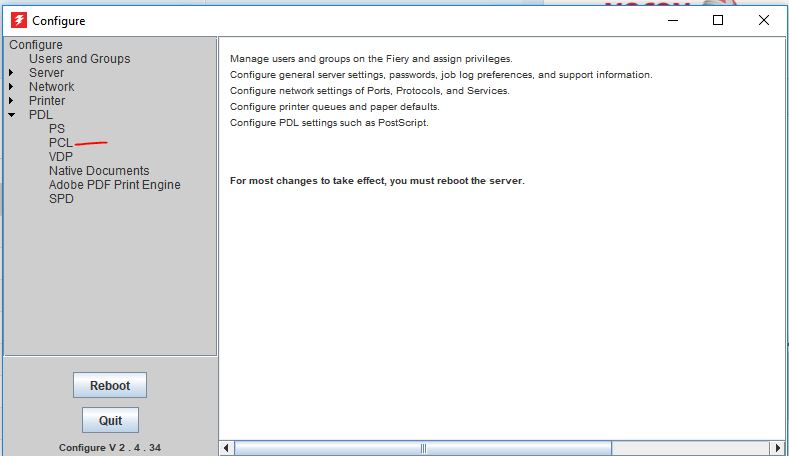This screenshot has height=456, width=789.
Task: Collapse the PDL tree node arrow
Action: coord(12,115)
